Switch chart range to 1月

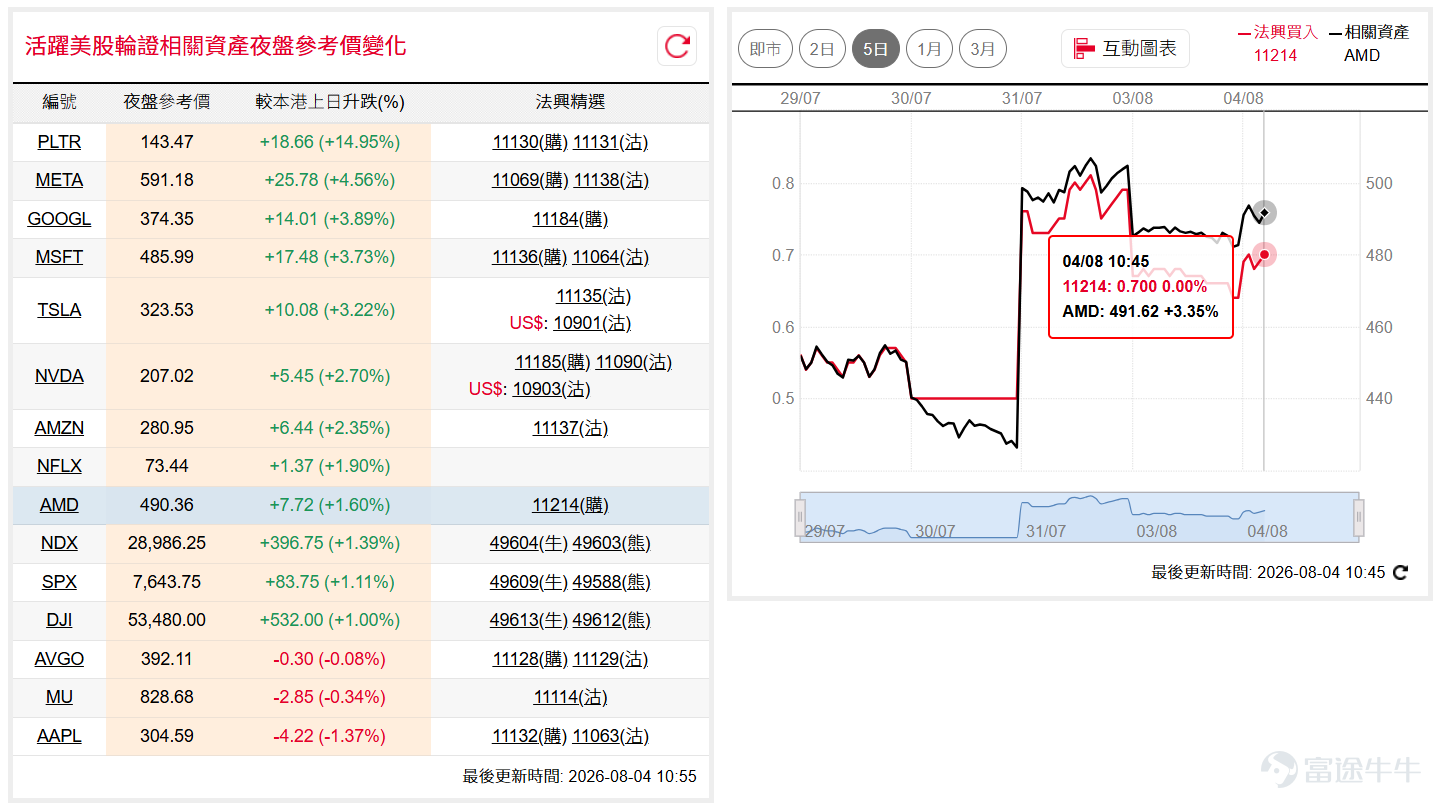coord(929,49)
